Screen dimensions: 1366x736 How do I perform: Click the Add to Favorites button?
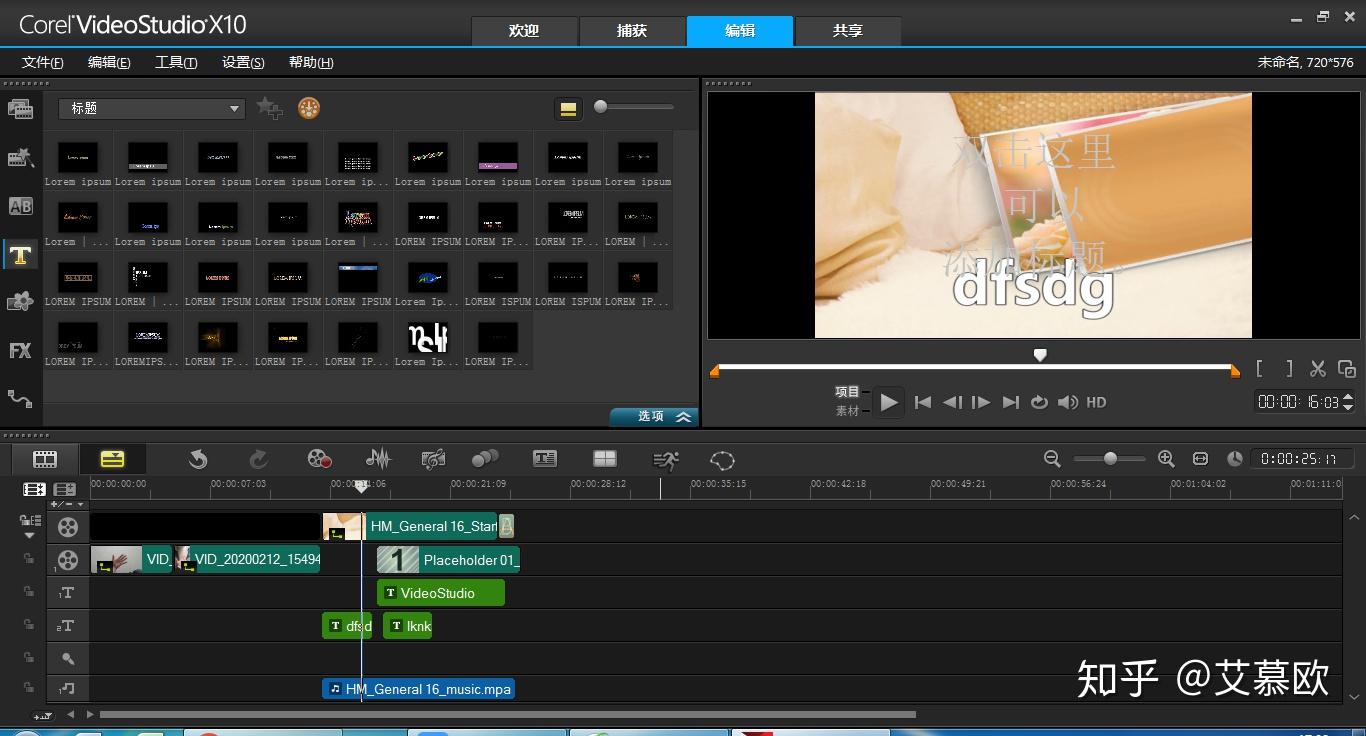coord(269,108)
